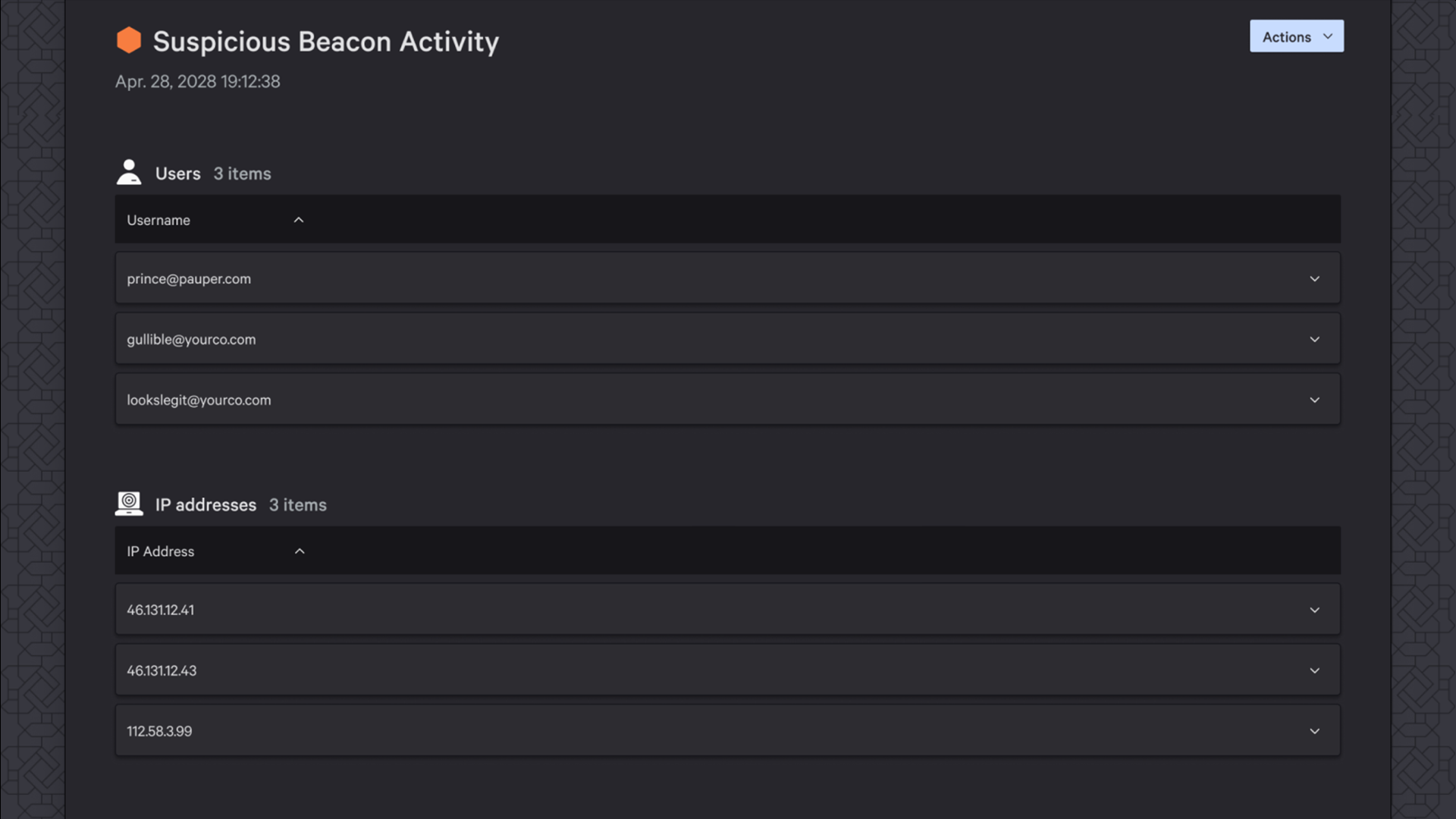The width and height of the screenshot is (1456, 819).
Task: Expand the prince@pauper.com user entry
Action: tap(1314, 279)
